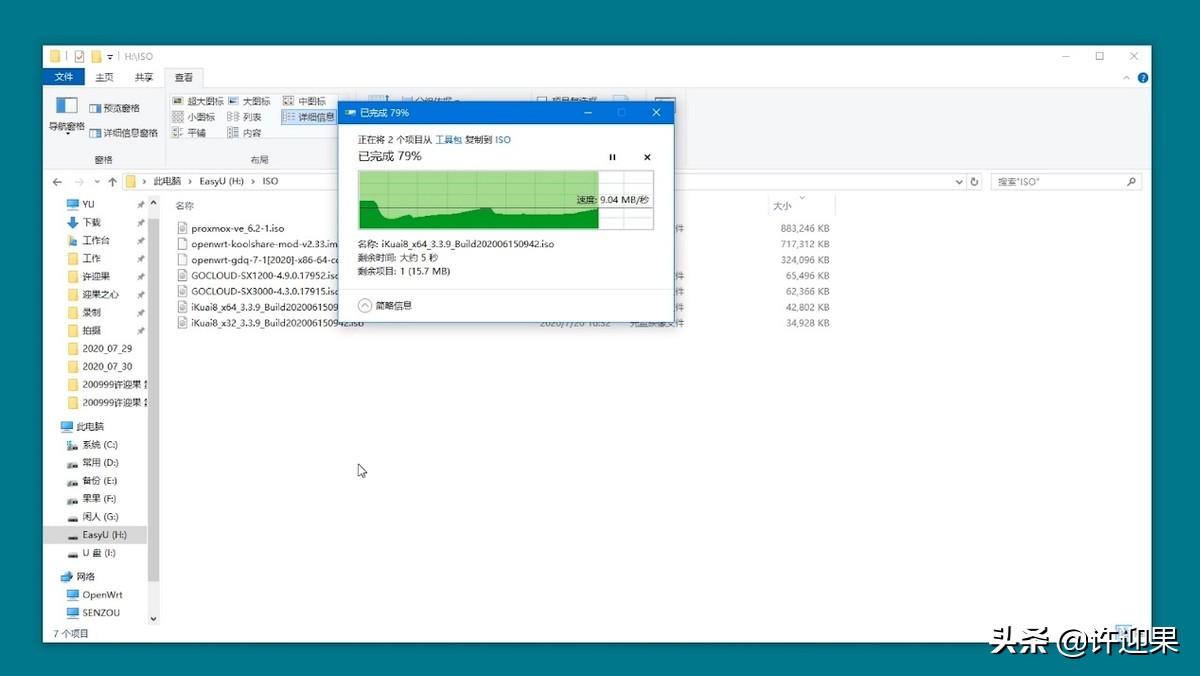Go up one folder level
The height and width of the screenshot is (676, 1200).
pyautogui.click(x=112, y=182)
